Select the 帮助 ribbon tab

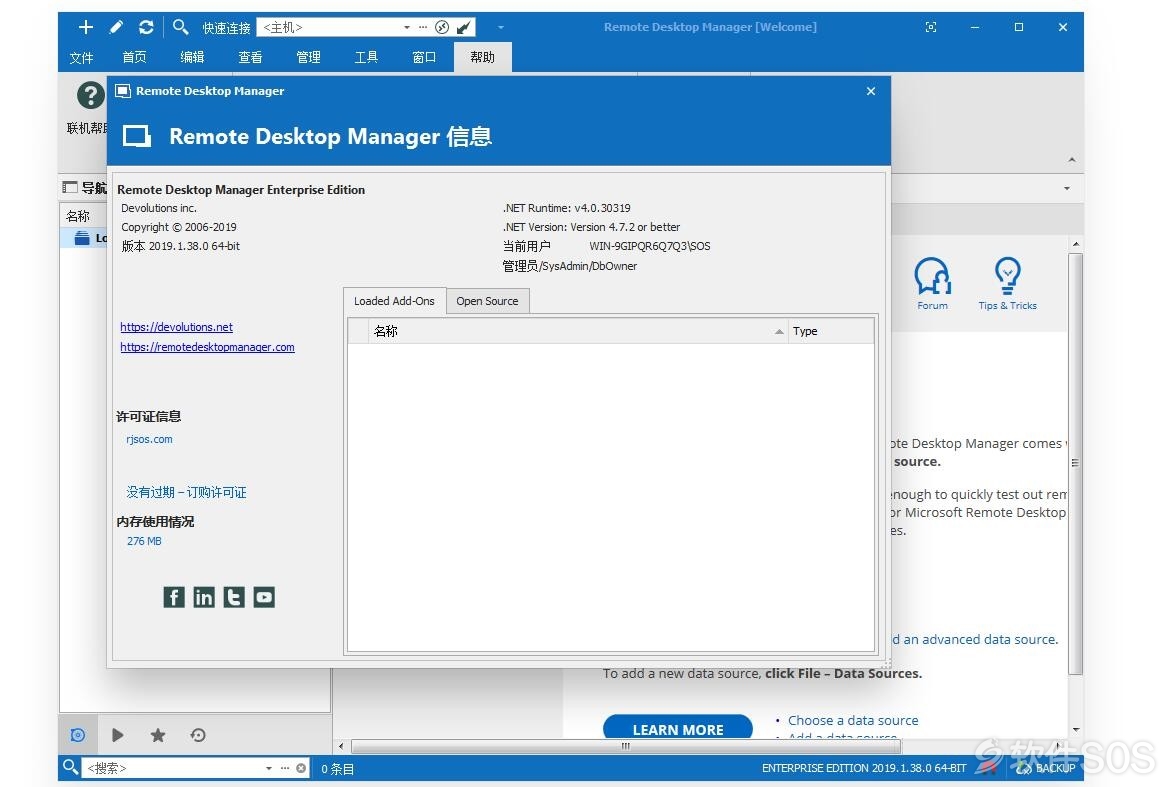(x=483, y=58)
